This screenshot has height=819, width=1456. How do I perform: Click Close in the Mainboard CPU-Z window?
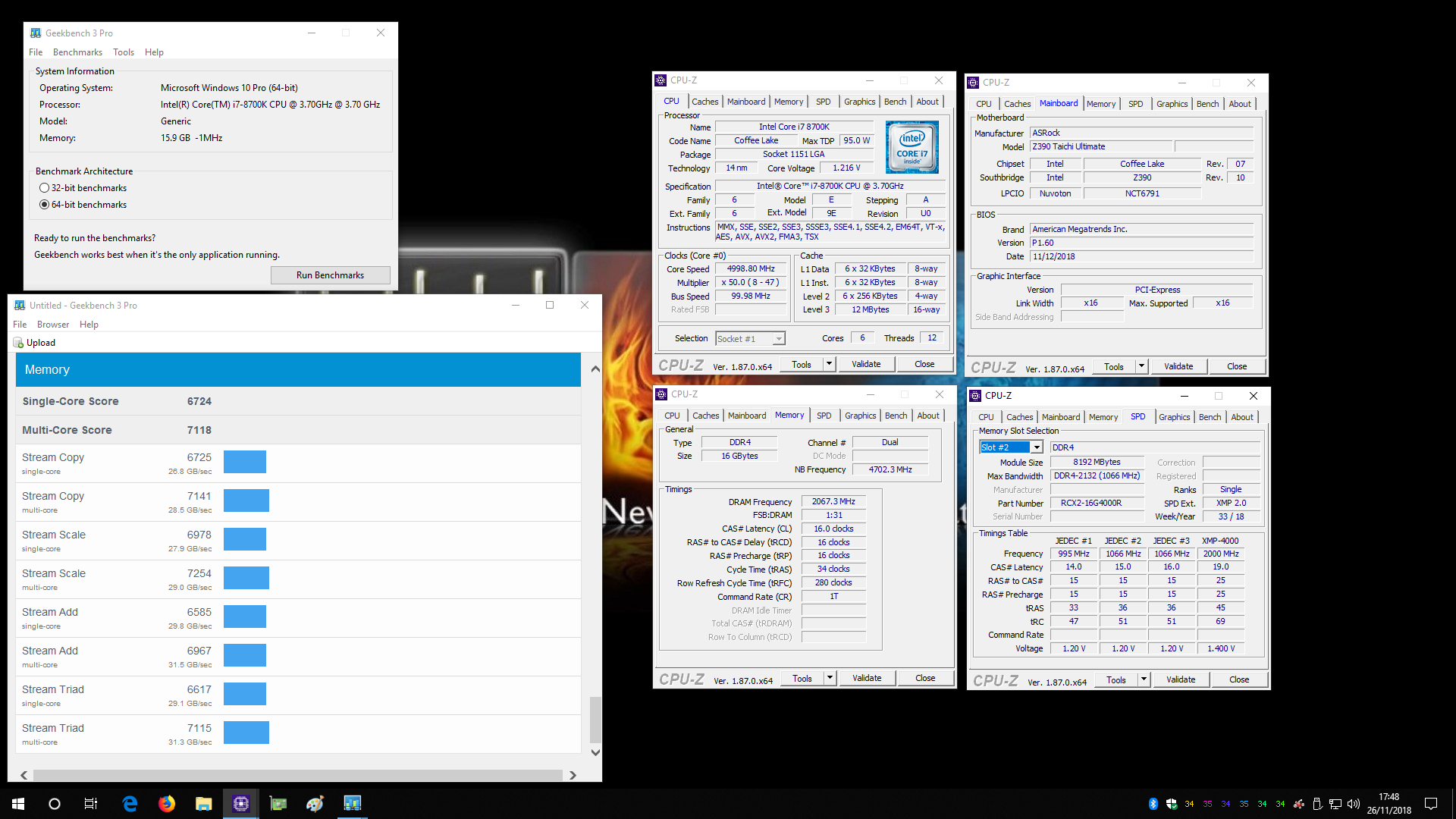[1237, 367]
